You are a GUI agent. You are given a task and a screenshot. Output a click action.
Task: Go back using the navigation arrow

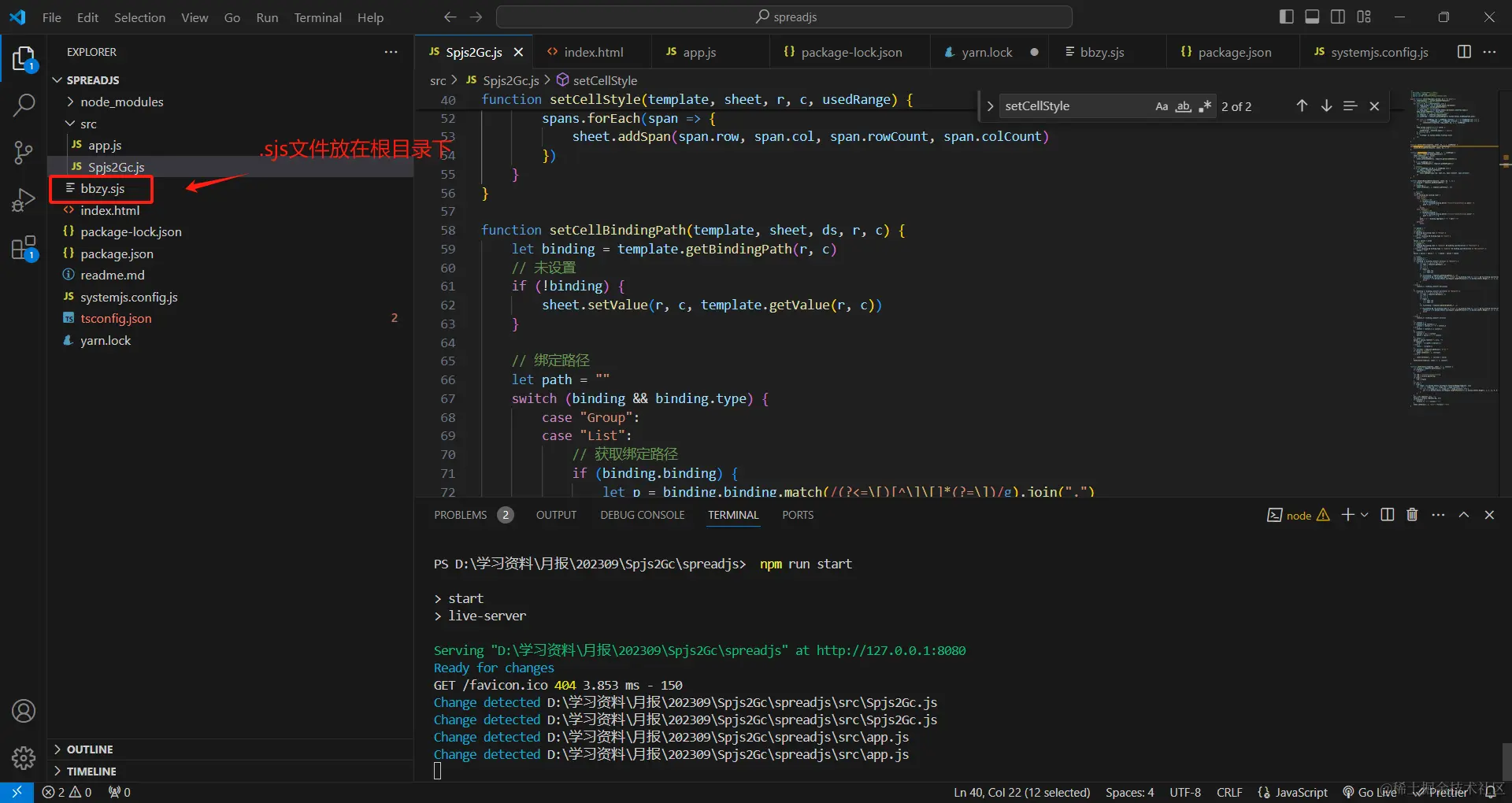click(450, 17)
